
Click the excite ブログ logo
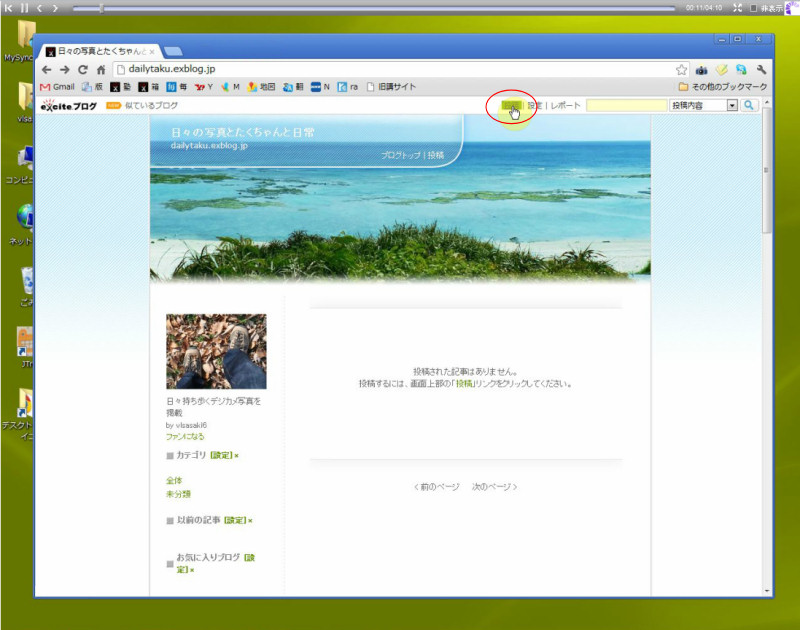[68, 105]
